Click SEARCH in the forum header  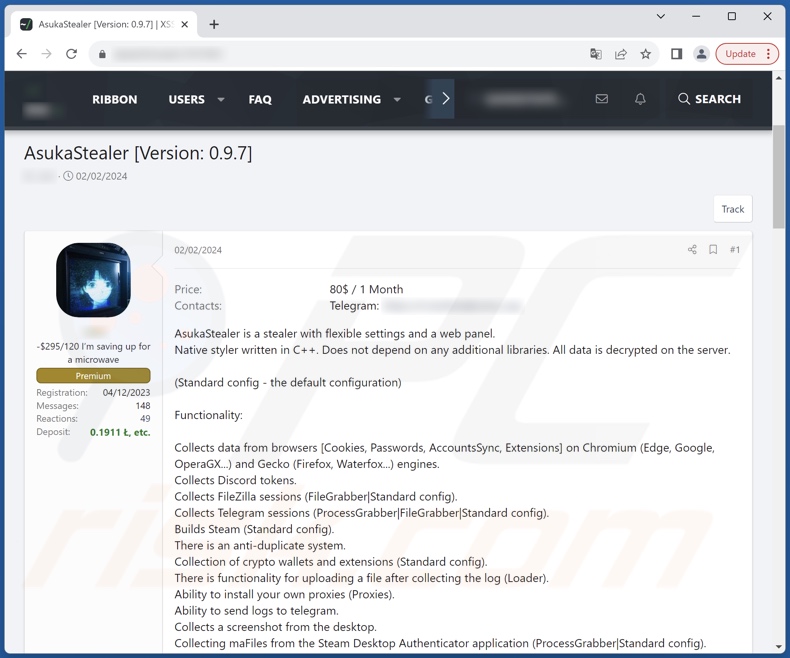[709, 99]
